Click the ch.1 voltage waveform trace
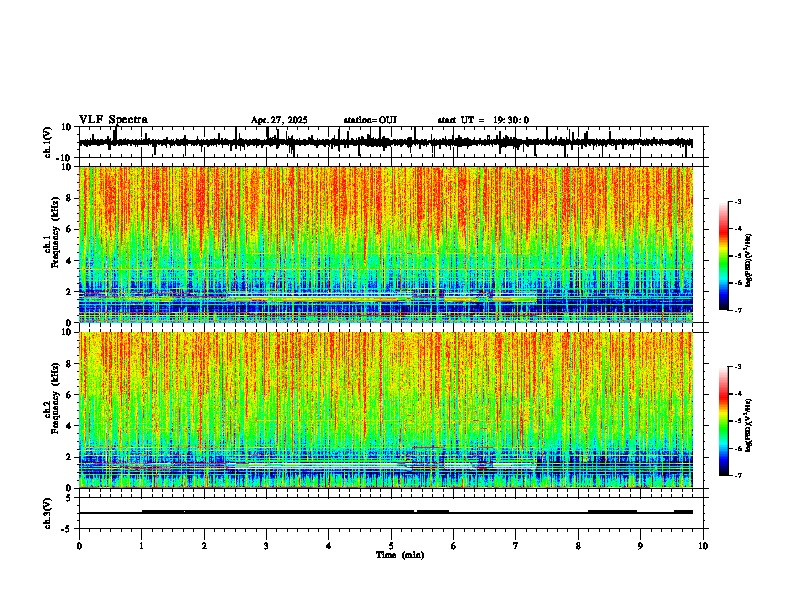 386,142
